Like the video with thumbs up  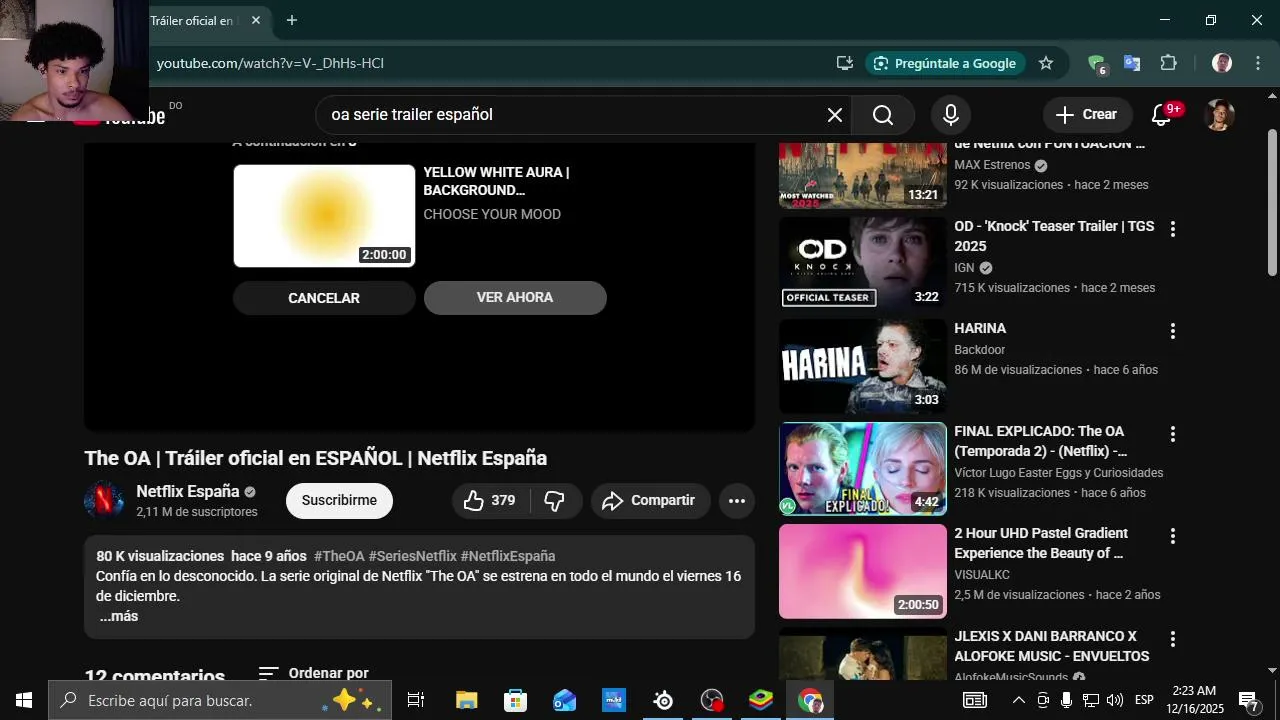[490, 501]
